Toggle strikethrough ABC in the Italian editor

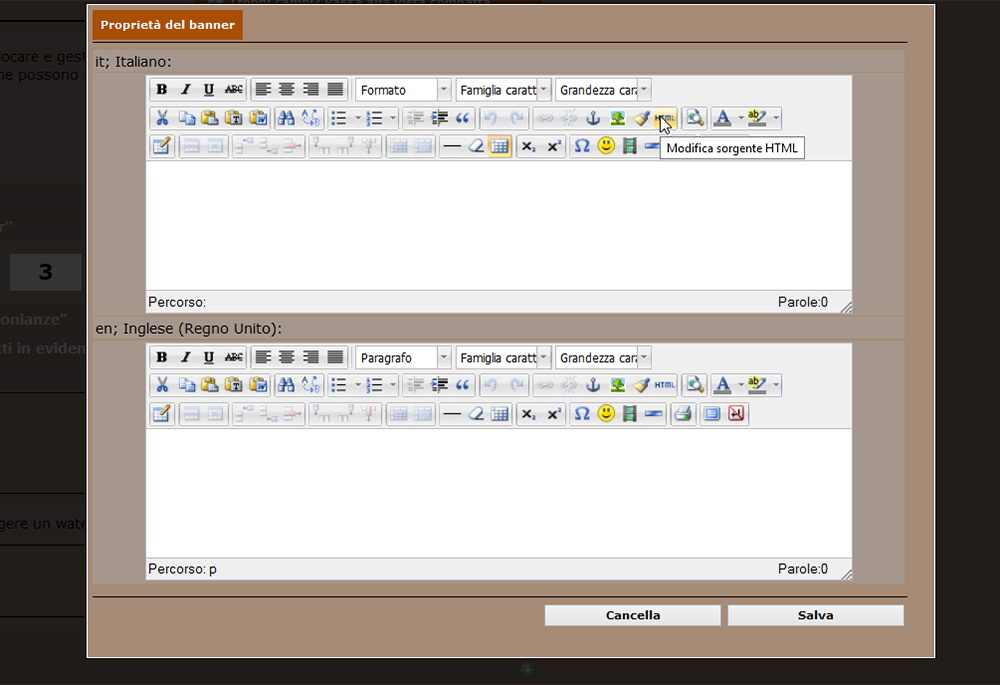click(x=233, y=90)
